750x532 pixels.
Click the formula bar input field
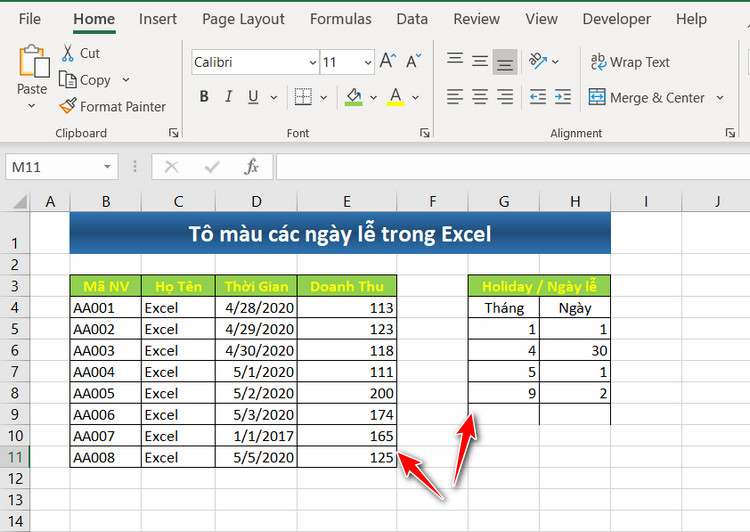513,166
